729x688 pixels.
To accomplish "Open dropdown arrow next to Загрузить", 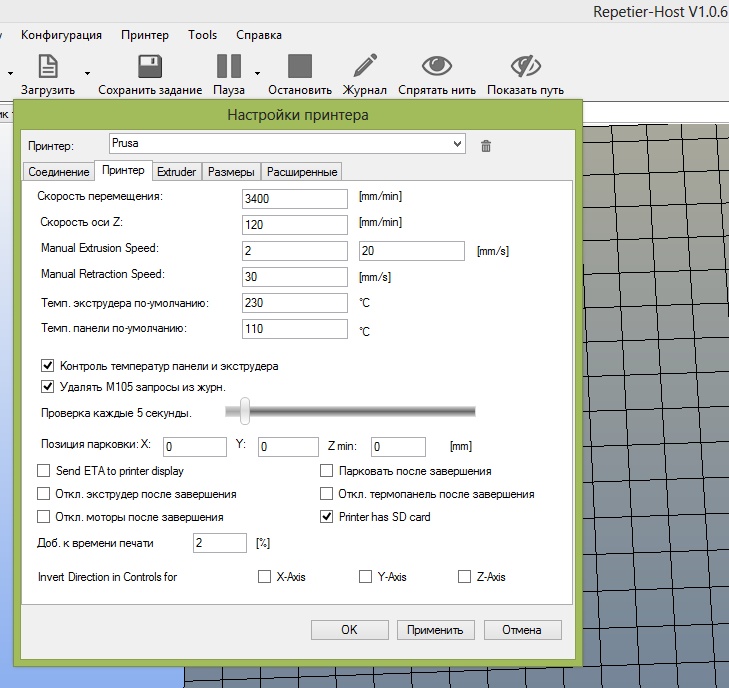I will click(x=87, y=73).
